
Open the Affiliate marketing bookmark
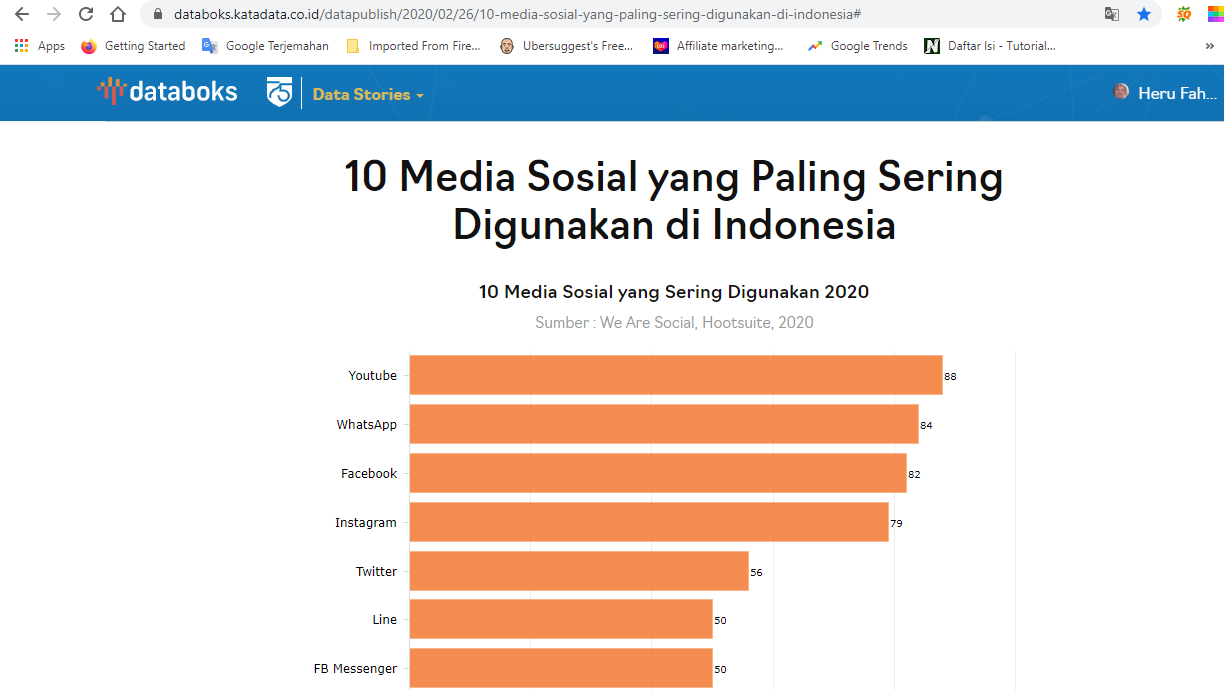719,45
